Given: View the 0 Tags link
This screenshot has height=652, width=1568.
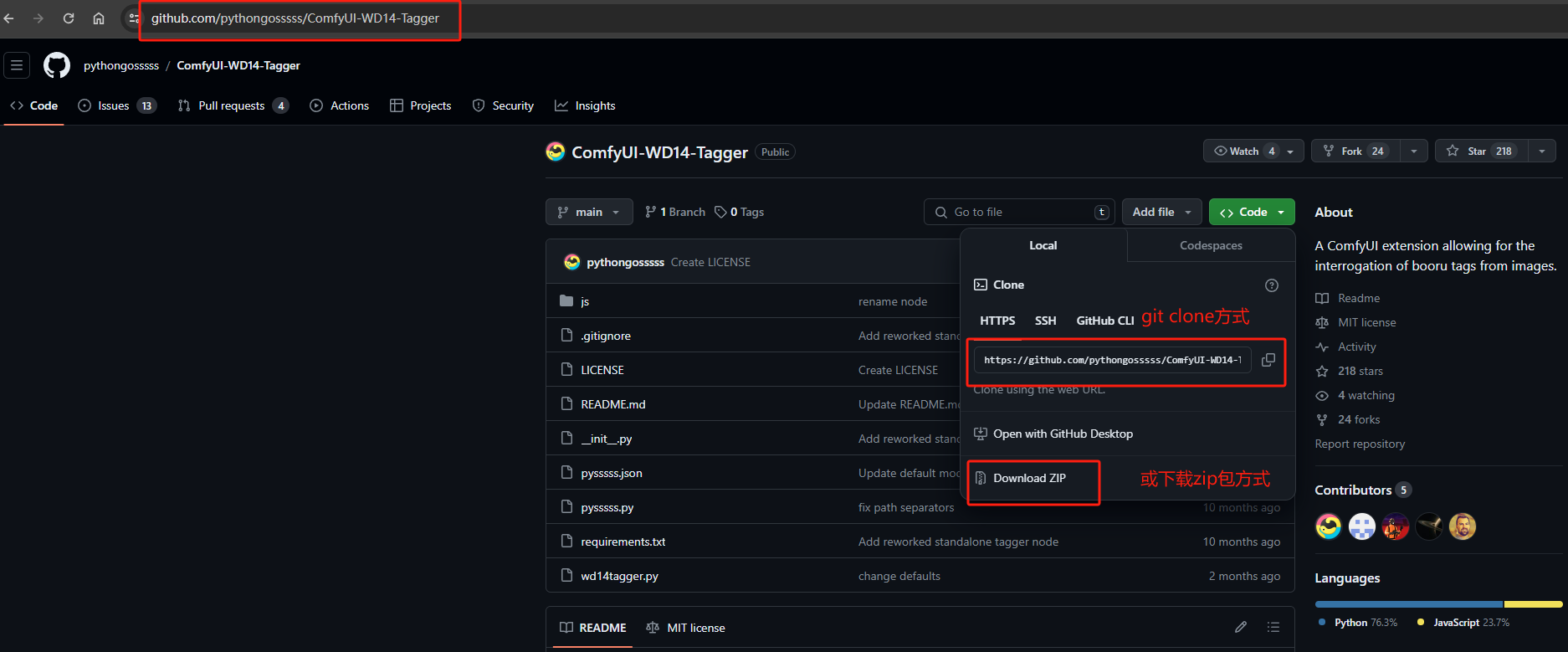Looking at the screenshot, I should [740, 212].
